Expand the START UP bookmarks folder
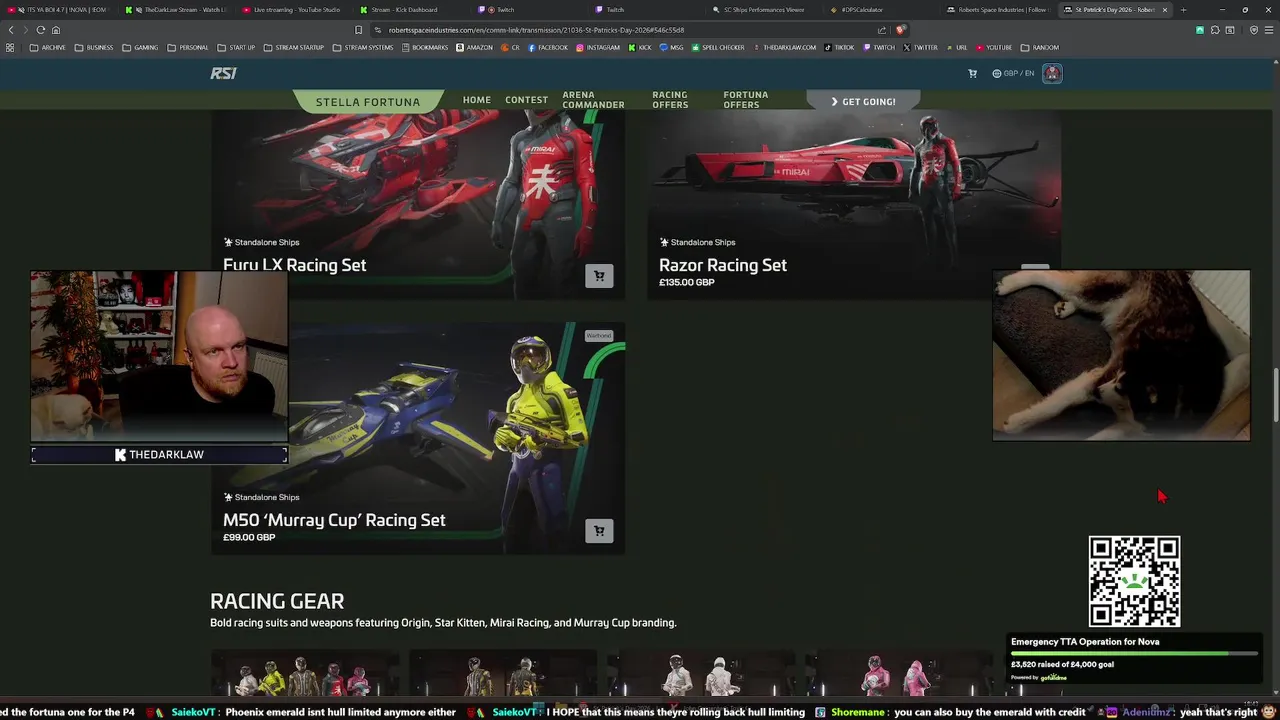The height and width of the screenshot is (720, 1280). pyautogui.click(x=236, y=47)
